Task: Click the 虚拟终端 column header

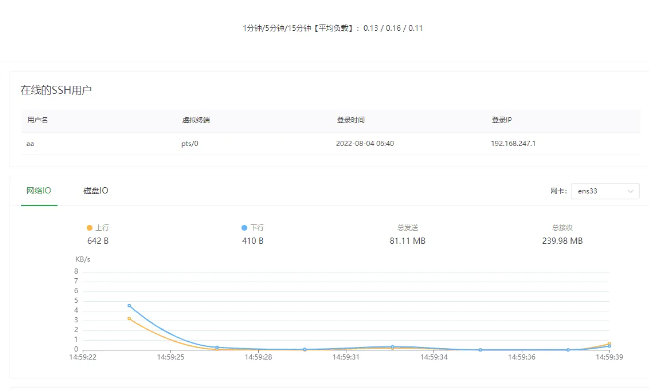Action: click(x=196, y=120)
